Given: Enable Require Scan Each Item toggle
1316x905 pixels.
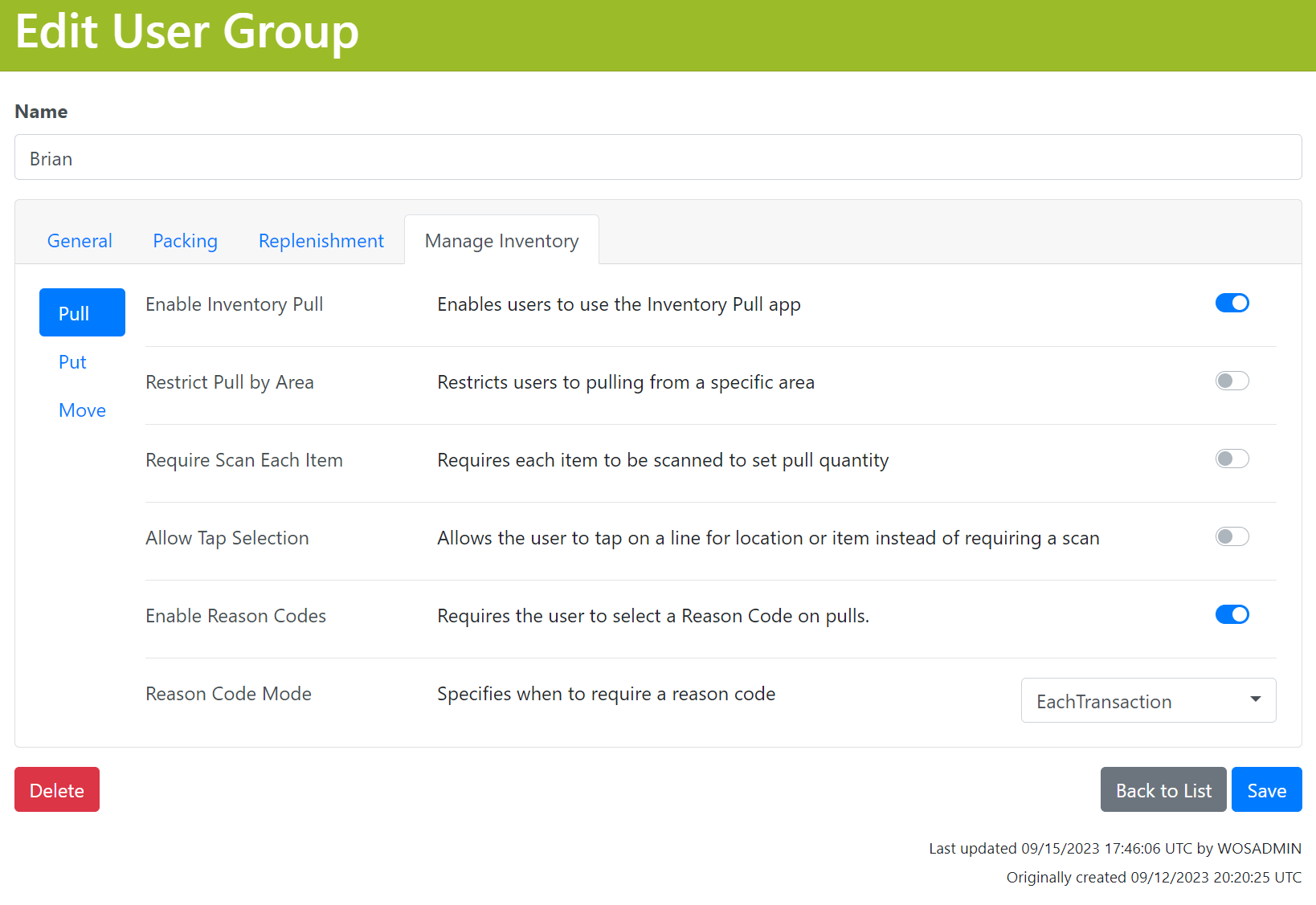Looking at the screenshot, I should pos(1232,459).
